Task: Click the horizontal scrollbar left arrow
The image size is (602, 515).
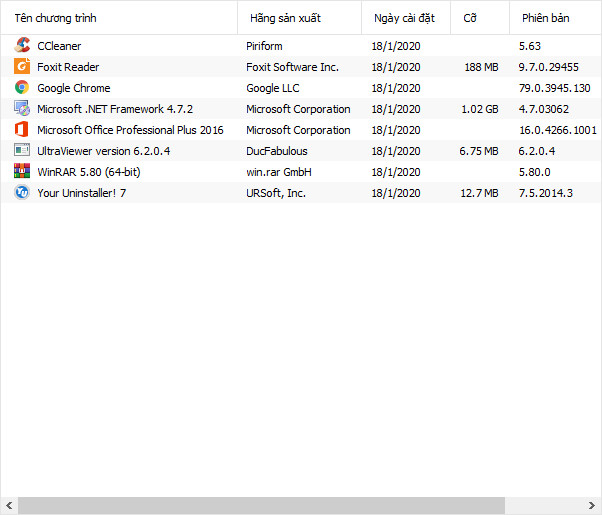Action: coord(9,505)
